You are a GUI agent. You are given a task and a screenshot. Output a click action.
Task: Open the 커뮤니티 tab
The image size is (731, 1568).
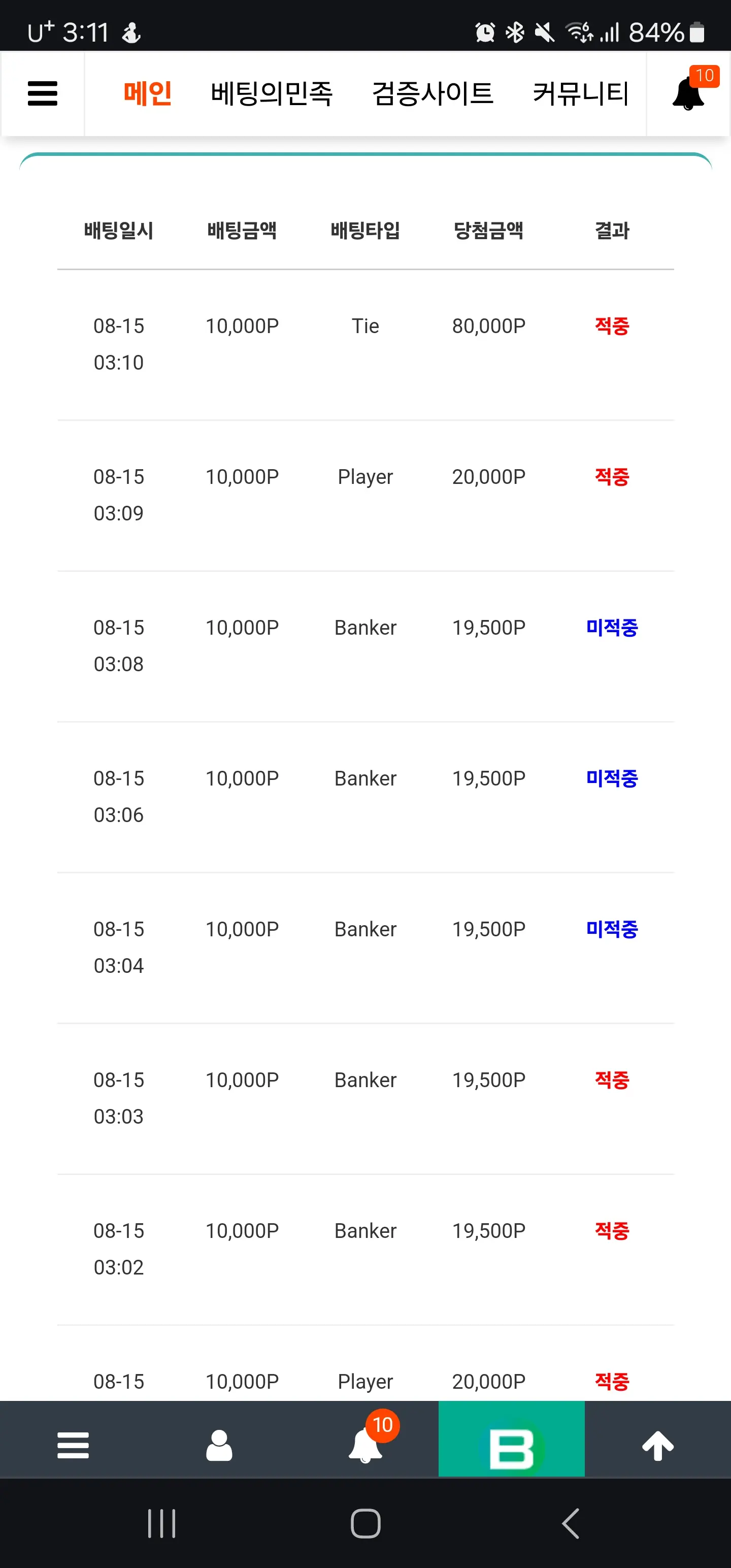click(581, 94)
